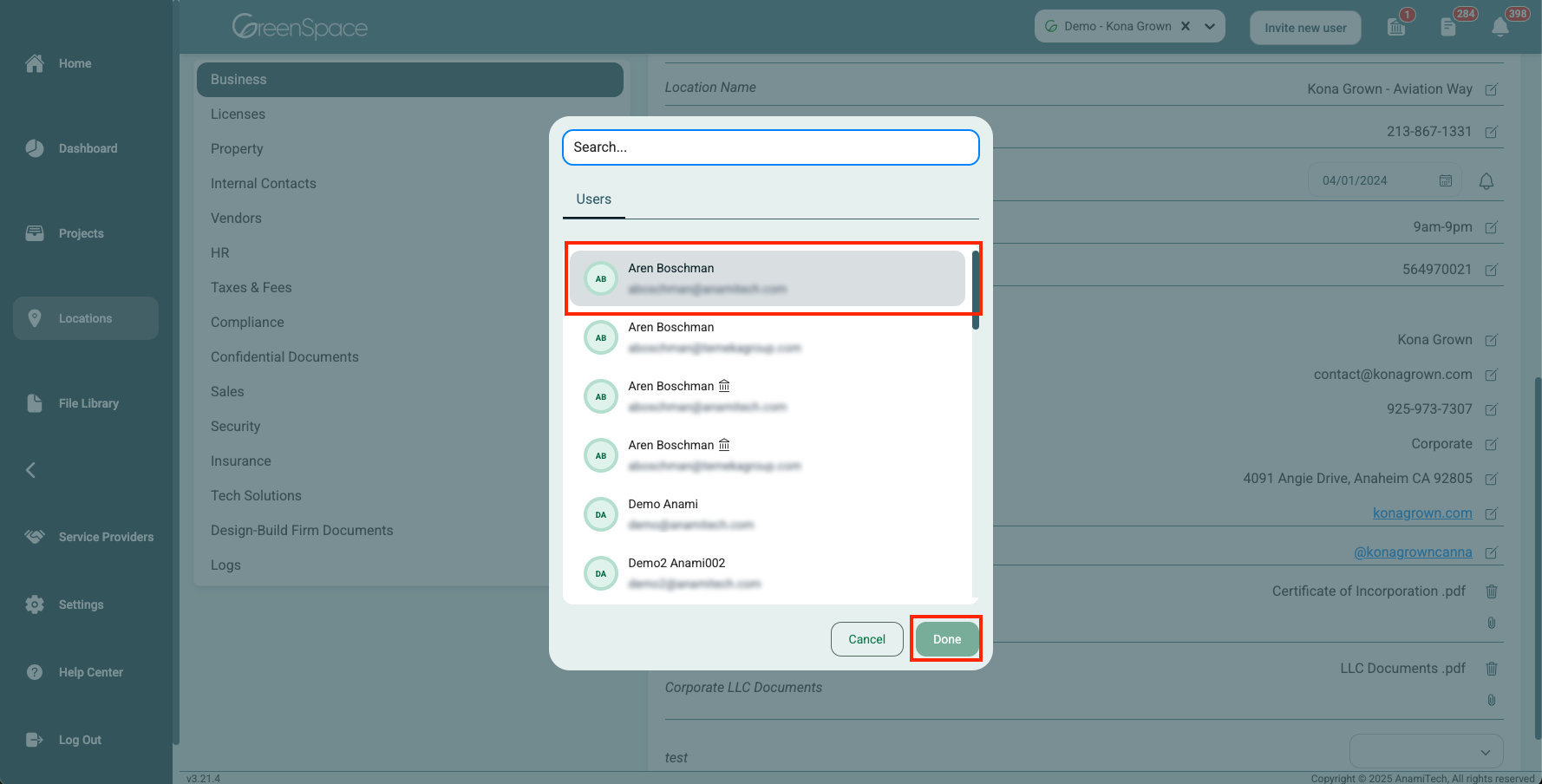Image resolution: width=1542 pixels, height=784 pixels.
Task: Open Dashboard in the sidebar
Action: [71, 148]
